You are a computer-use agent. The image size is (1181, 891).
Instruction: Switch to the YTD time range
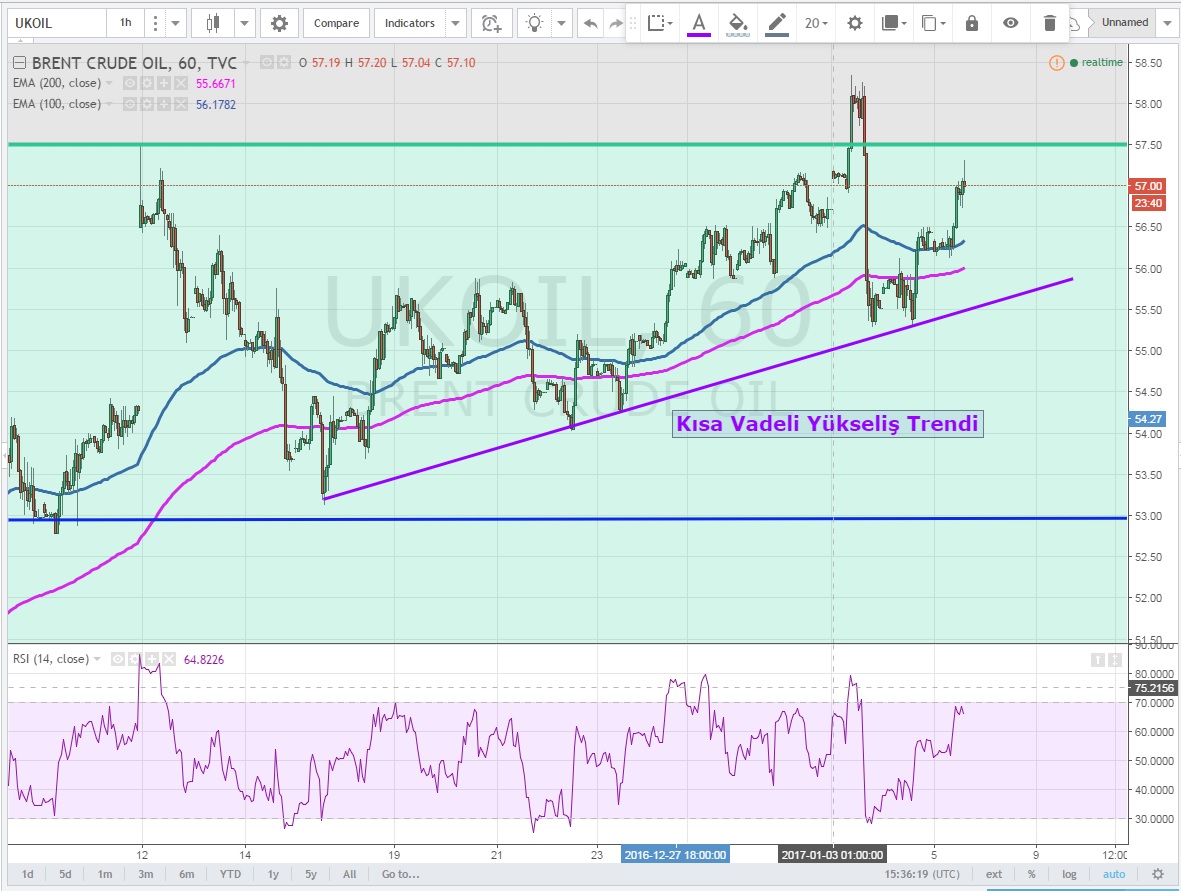pyautogui.click(x=231, y=874)
